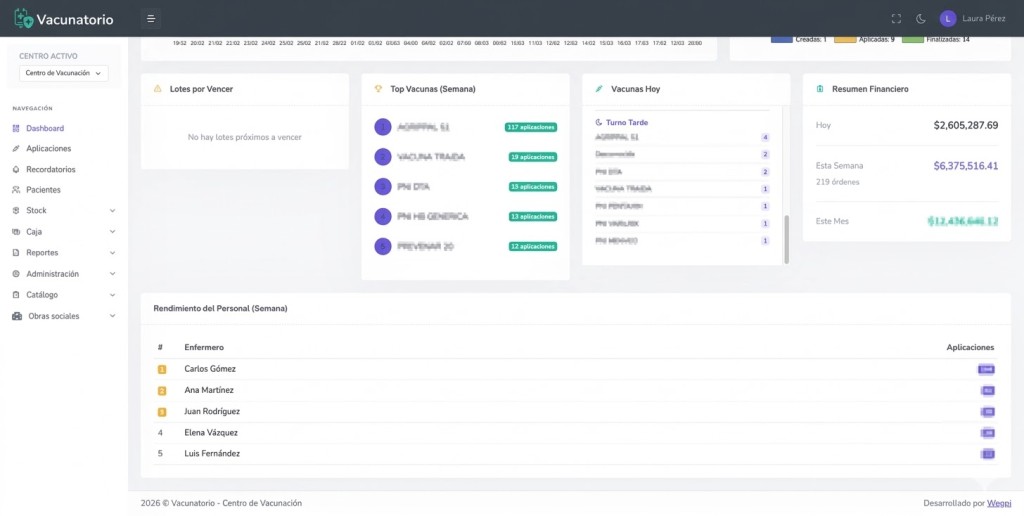Click the Vacunas Hoy list scrollbar
Image resolution: width=1024 pixels, height=516 pixels.
pyautogui.click(x=786, y=238)
